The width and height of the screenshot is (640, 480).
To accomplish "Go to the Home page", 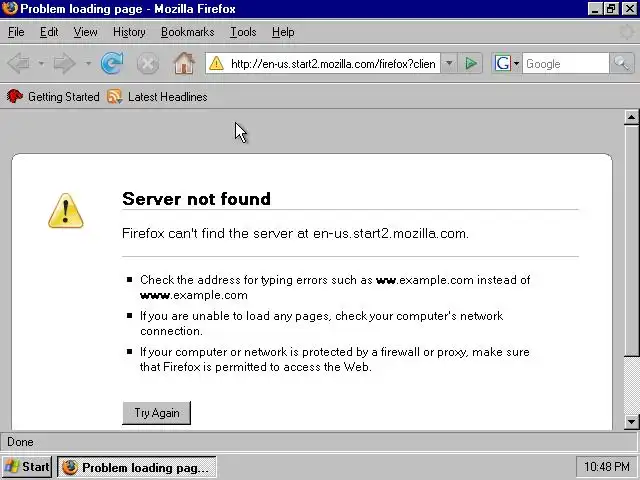I will pos(184,63).
